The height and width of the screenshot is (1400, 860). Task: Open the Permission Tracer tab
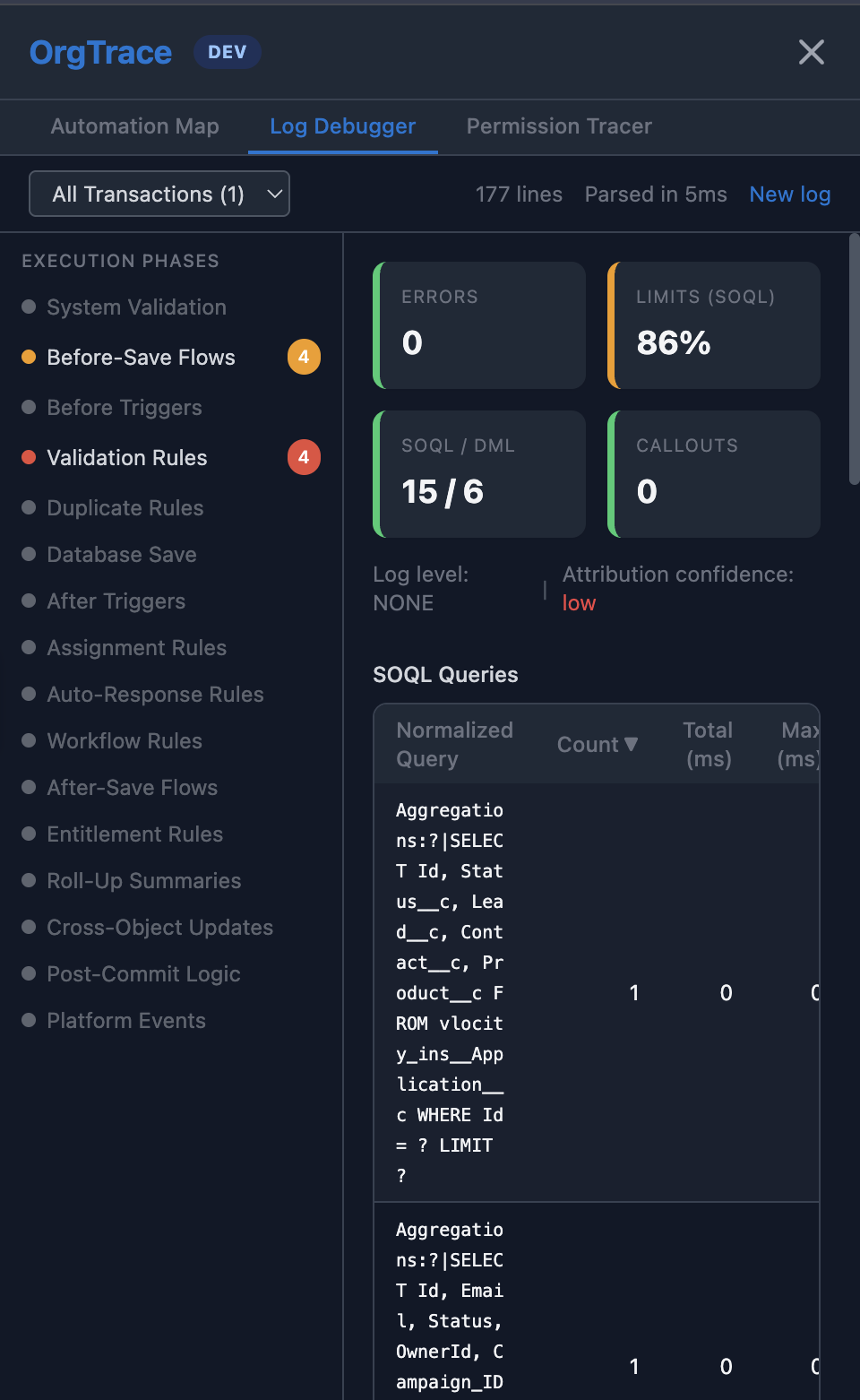559,126
